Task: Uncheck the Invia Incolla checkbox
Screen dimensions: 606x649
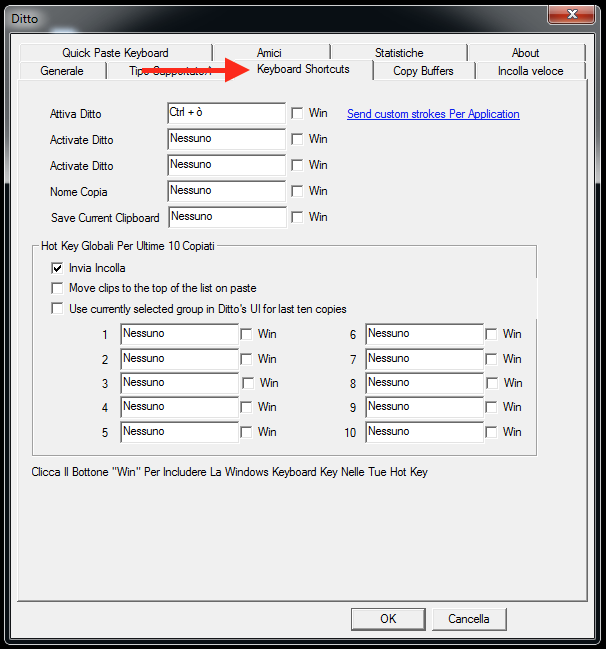Action: pos(57,268)
